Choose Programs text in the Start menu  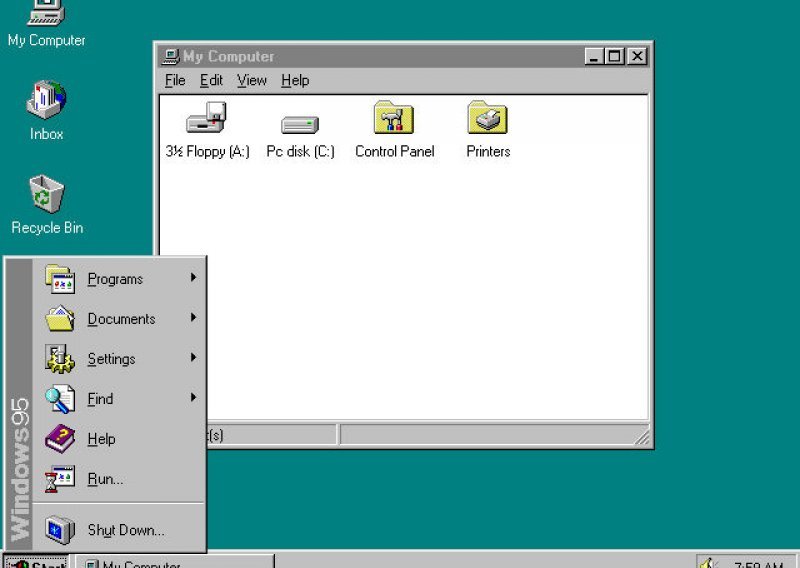coord(115,279)
